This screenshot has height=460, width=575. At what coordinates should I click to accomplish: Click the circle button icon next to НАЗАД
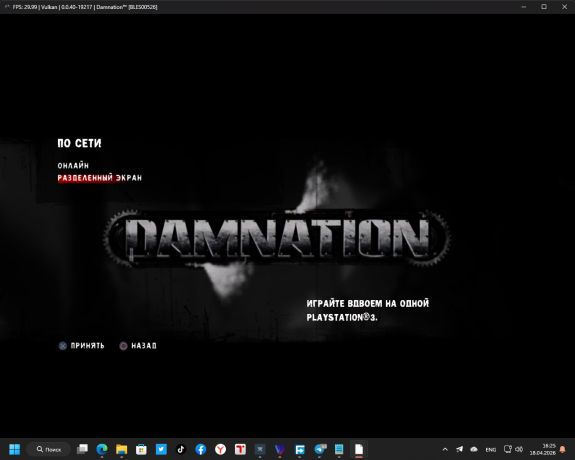[124, 346]
